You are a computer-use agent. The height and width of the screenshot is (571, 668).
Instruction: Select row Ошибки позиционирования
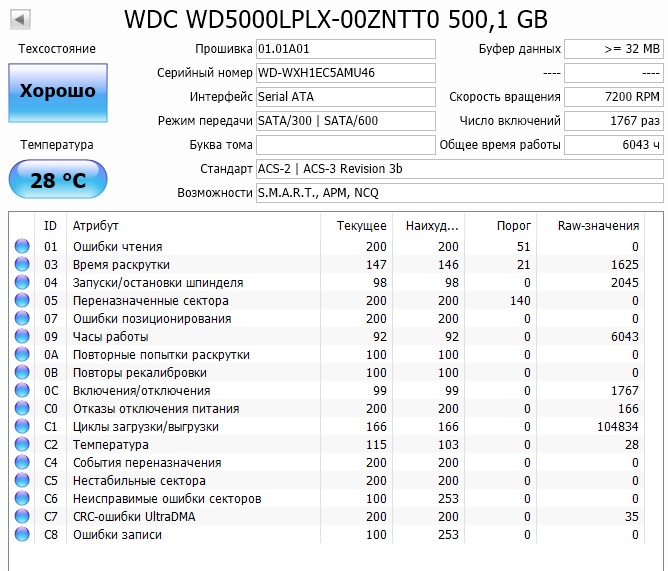pyautogui.click(x=326, y=318)
